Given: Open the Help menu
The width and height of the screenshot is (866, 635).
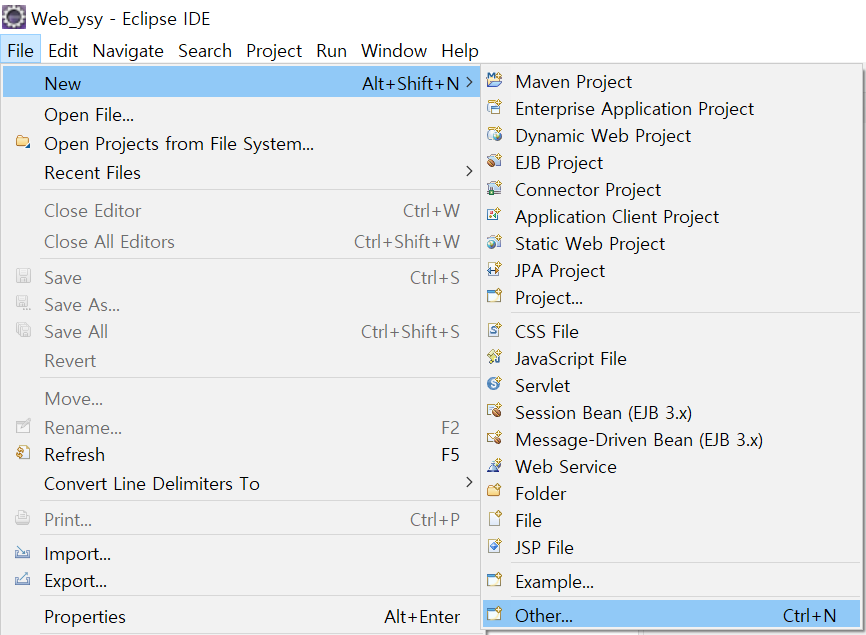Looking at the screenshot, I should click(460, 51).
